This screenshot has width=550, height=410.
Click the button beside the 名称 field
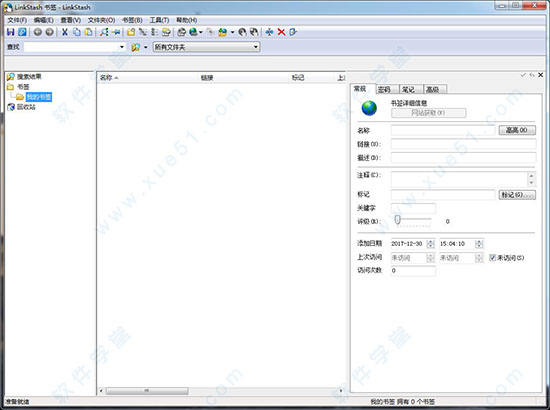(x=517, y=130)
